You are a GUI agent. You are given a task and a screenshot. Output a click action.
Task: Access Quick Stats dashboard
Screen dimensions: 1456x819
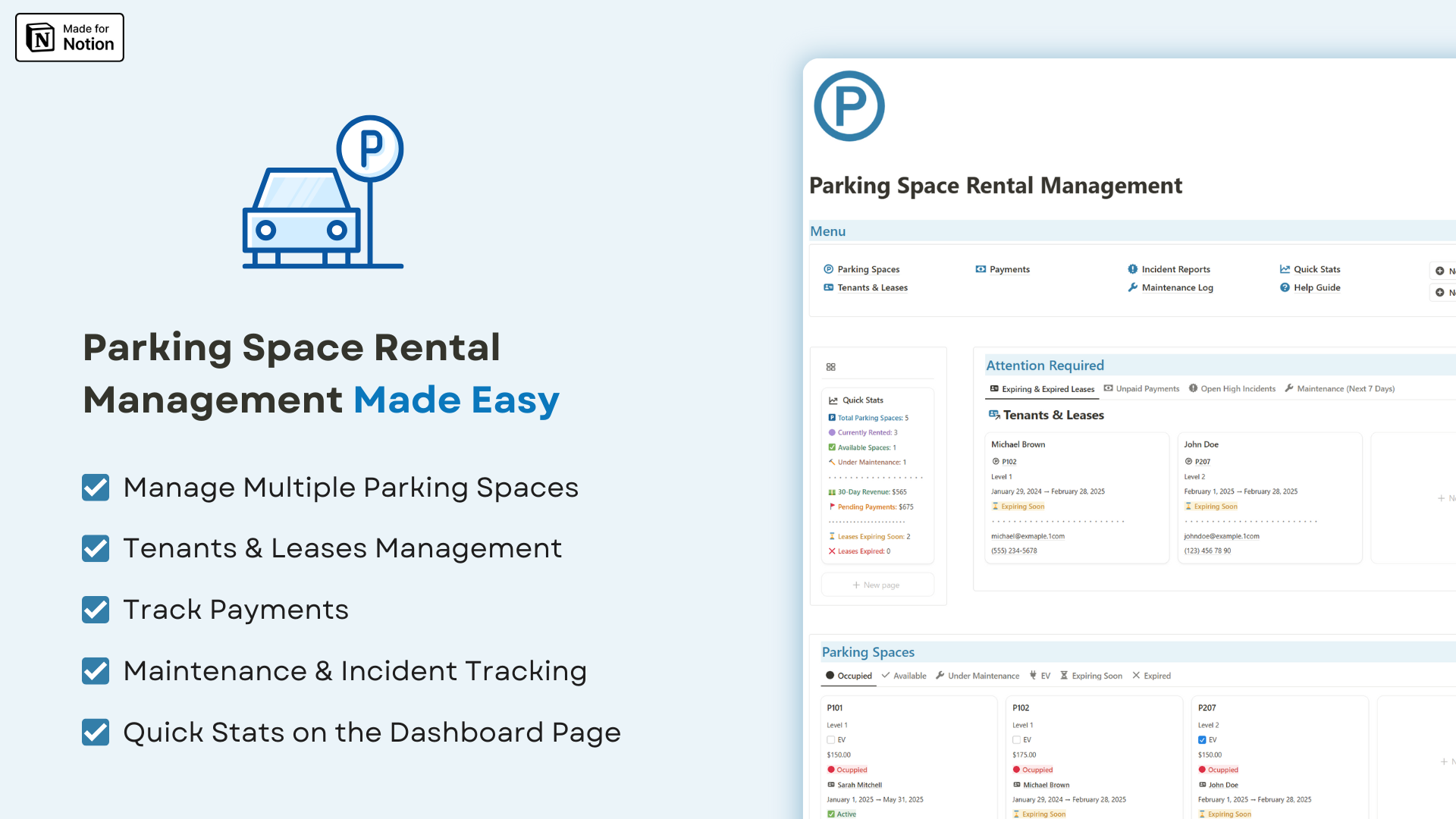click(1316, 269)
